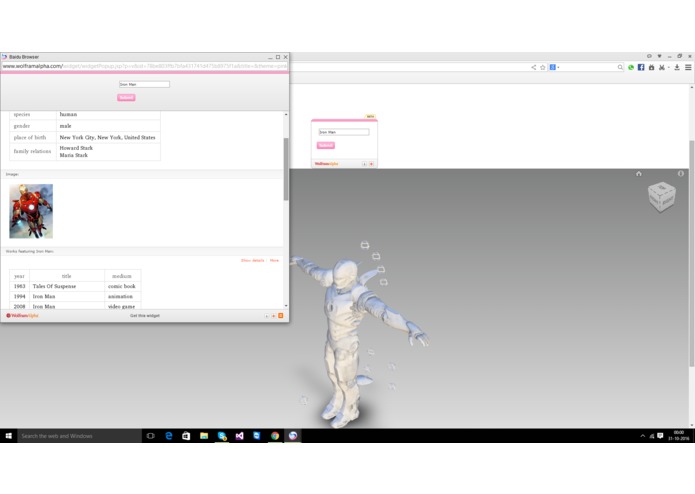Click the 'Show details' link
The width and height of the screenshot is (695, 494).
(x=253, y=261)
